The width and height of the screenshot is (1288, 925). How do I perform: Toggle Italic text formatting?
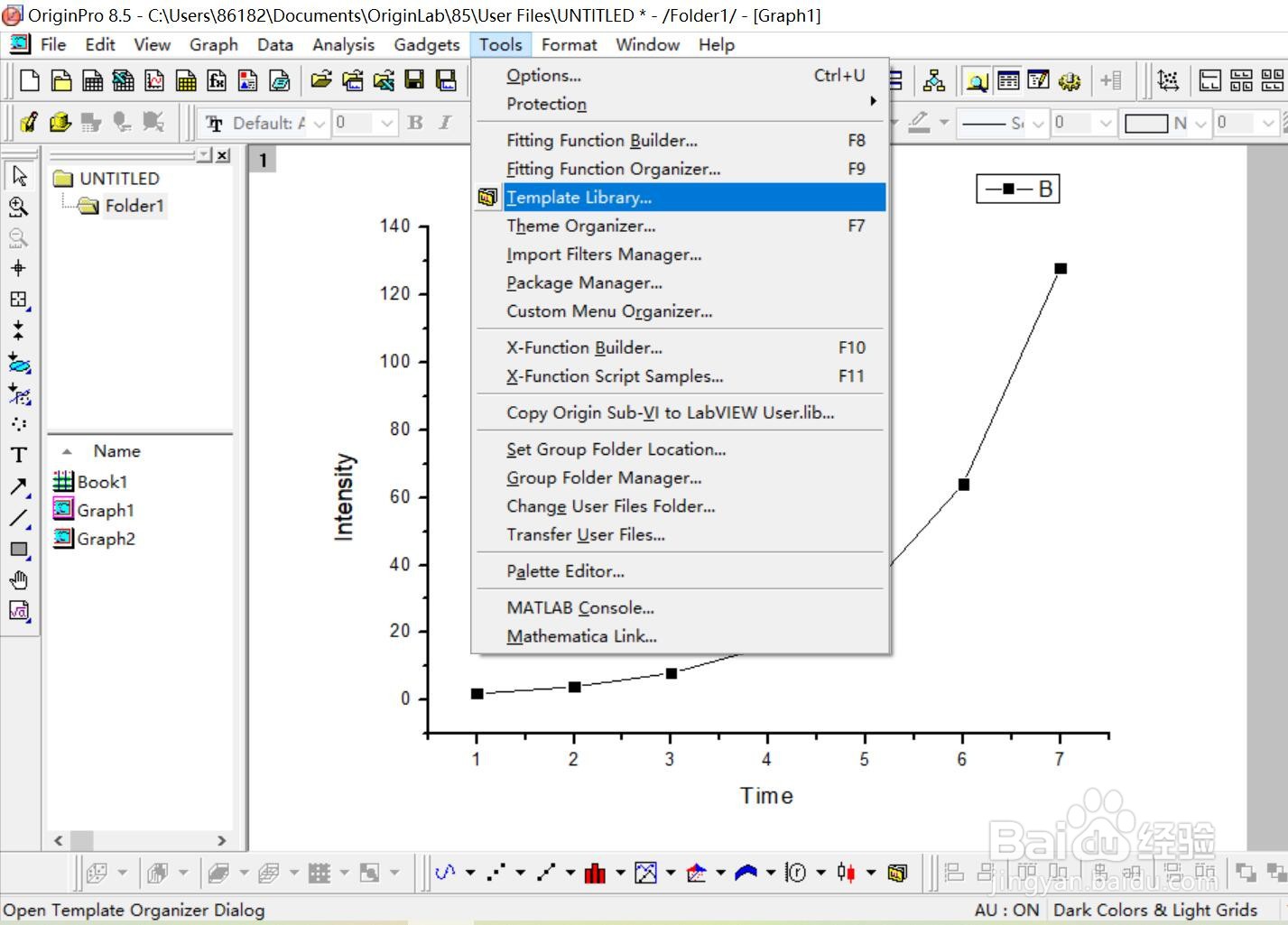point(445,123)
